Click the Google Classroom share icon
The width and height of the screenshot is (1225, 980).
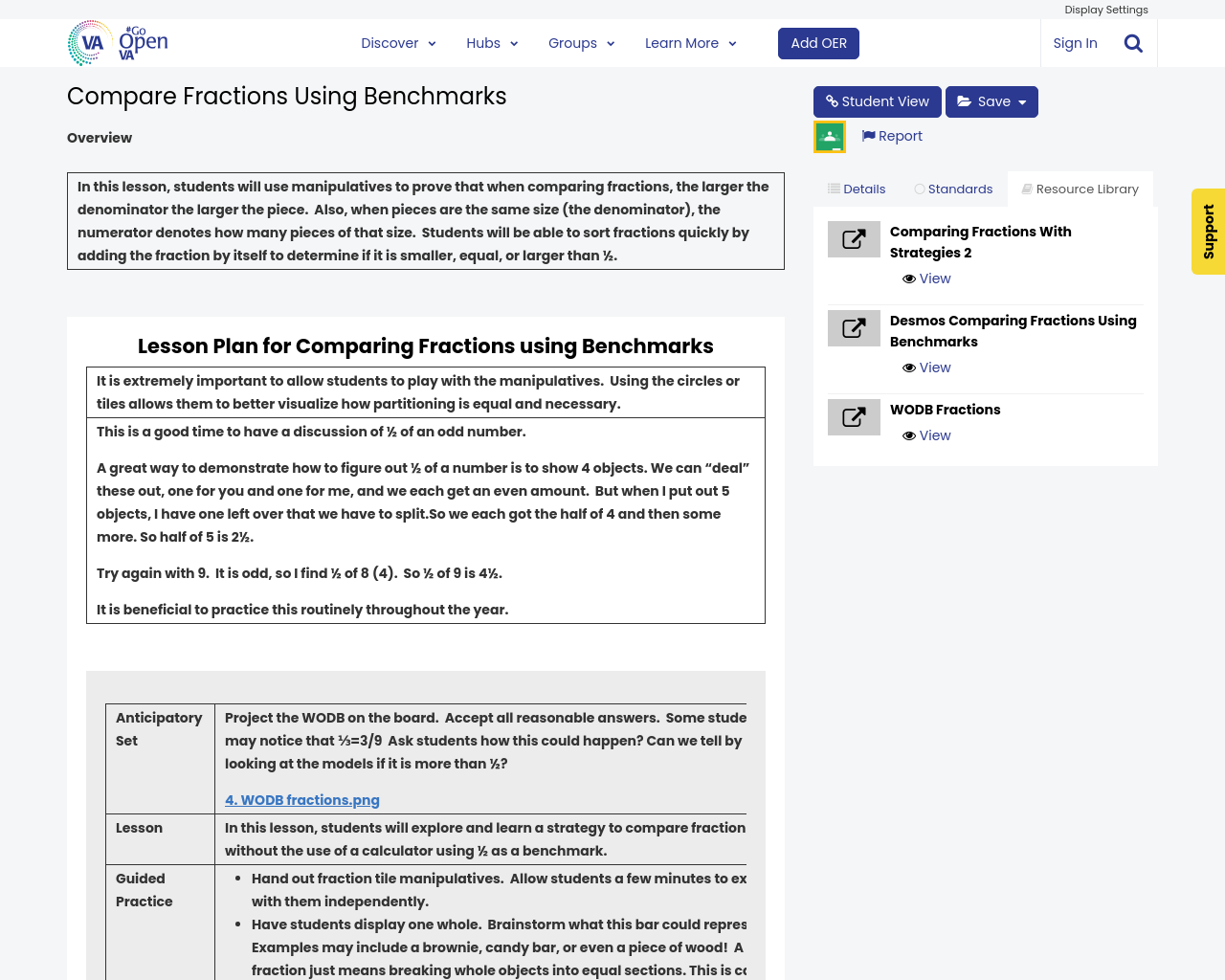coord(830,137)
